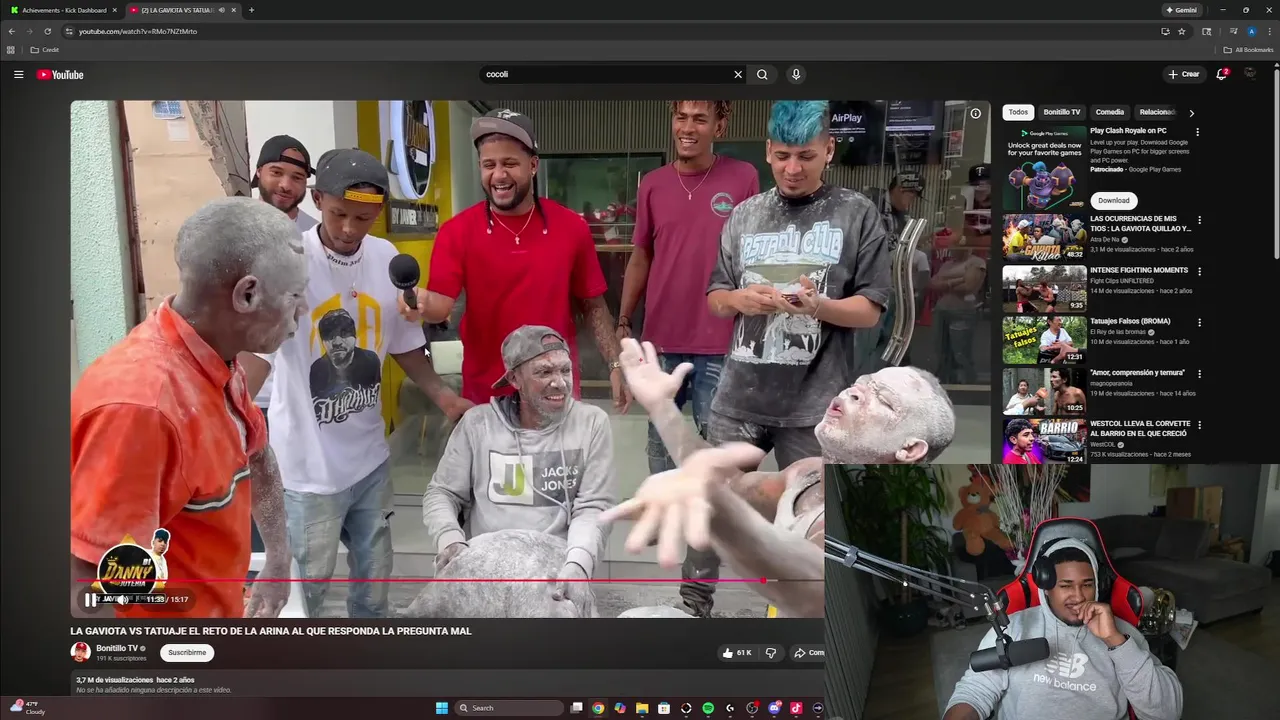Open LAS OCURRENCIAS DE MIS TIOS thumbnail
Screen dimensions: 1280x720
click(x=1044, y=238)
